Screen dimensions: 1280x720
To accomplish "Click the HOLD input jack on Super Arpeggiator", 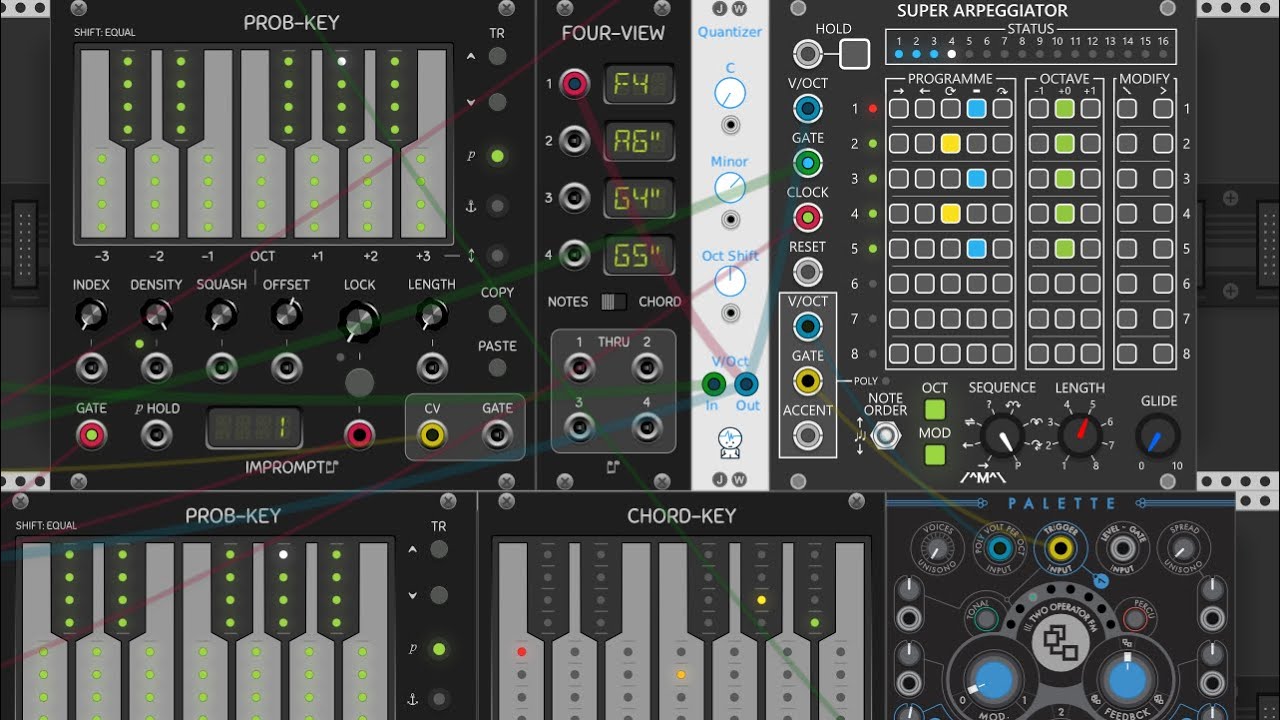I will (x=808, y=54).
